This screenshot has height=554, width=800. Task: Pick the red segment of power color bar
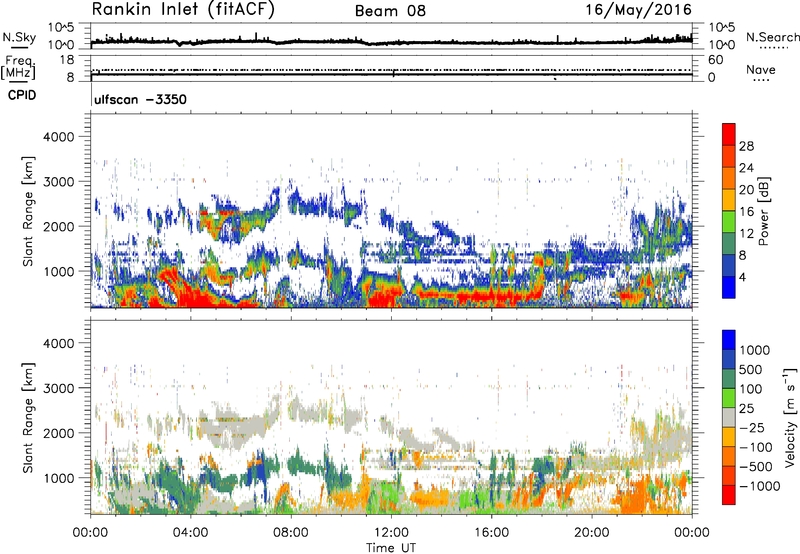729,135
